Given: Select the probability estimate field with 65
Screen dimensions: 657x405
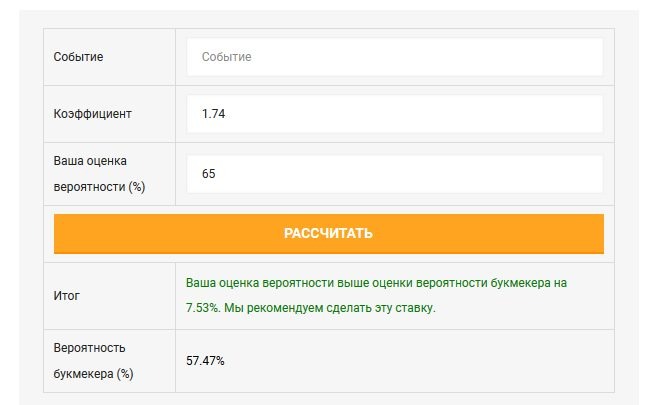Looking at the screenshot, I should (x=394, y=174).
